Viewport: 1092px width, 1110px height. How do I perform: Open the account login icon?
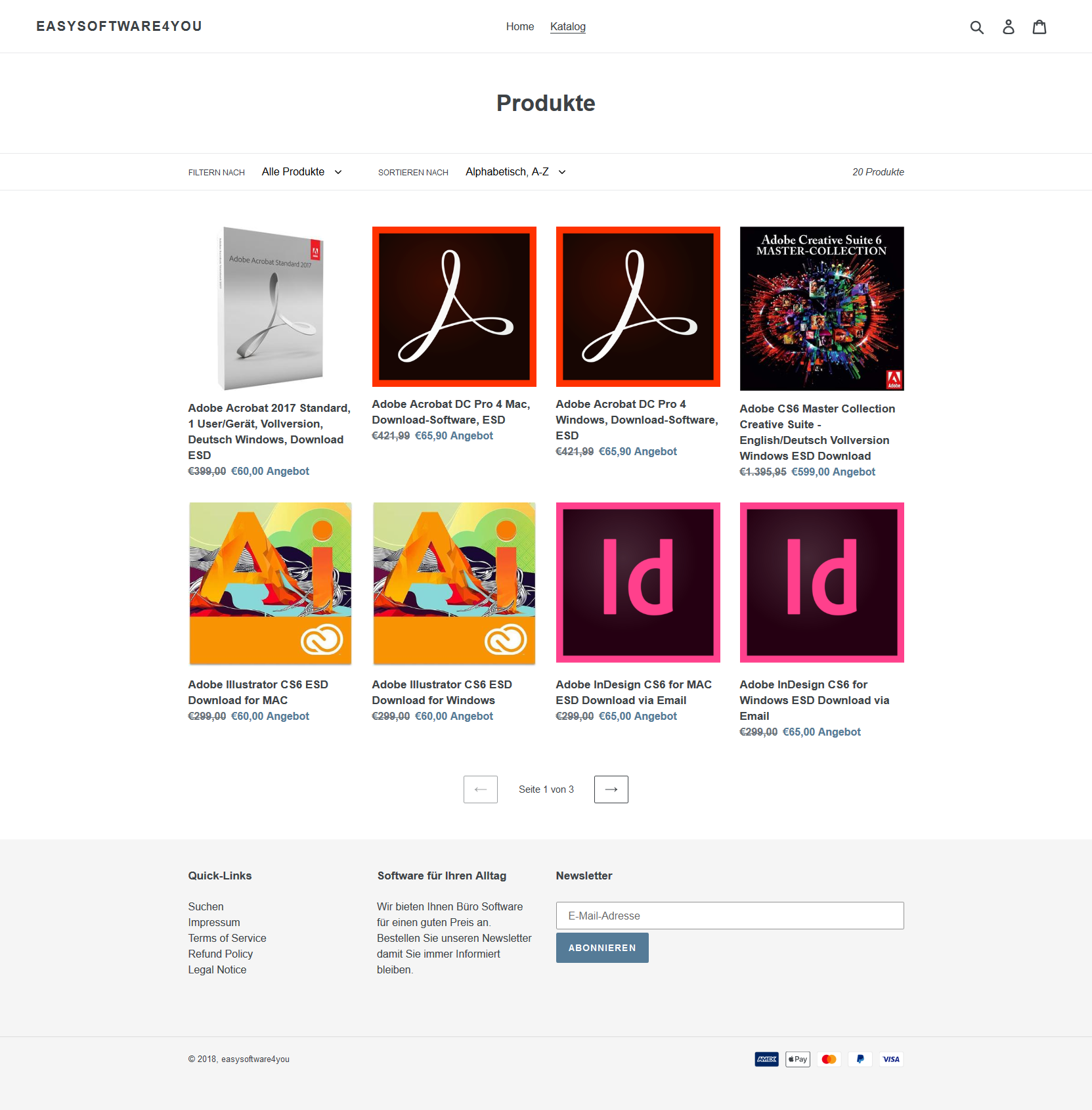1009,27
